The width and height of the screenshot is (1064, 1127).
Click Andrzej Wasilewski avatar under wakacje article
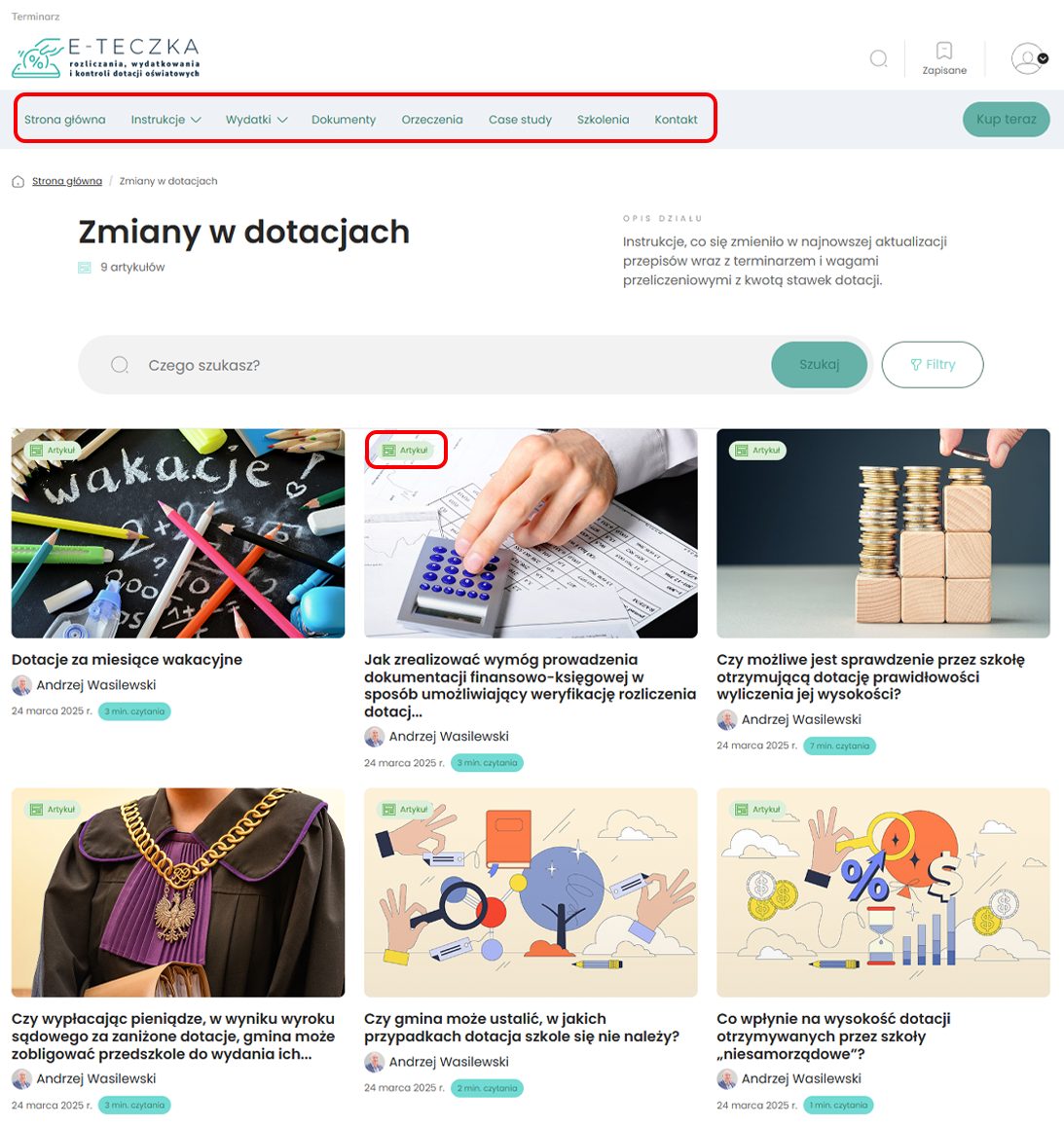(21, 685)
